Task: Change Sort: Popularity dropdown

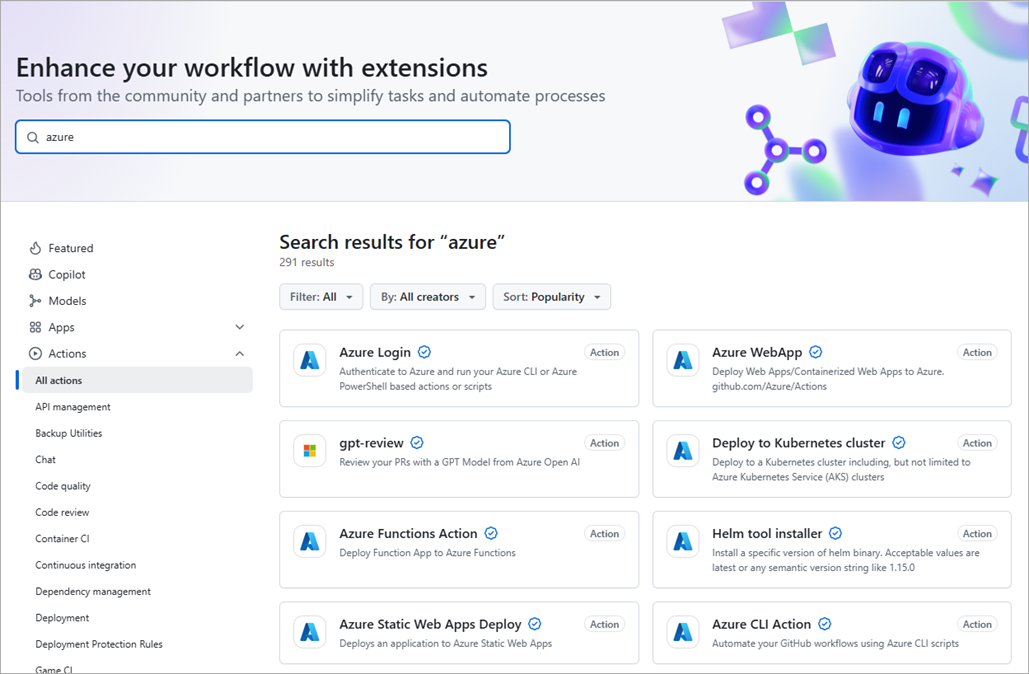Action: pyautogui.click(x=551, y=296)
